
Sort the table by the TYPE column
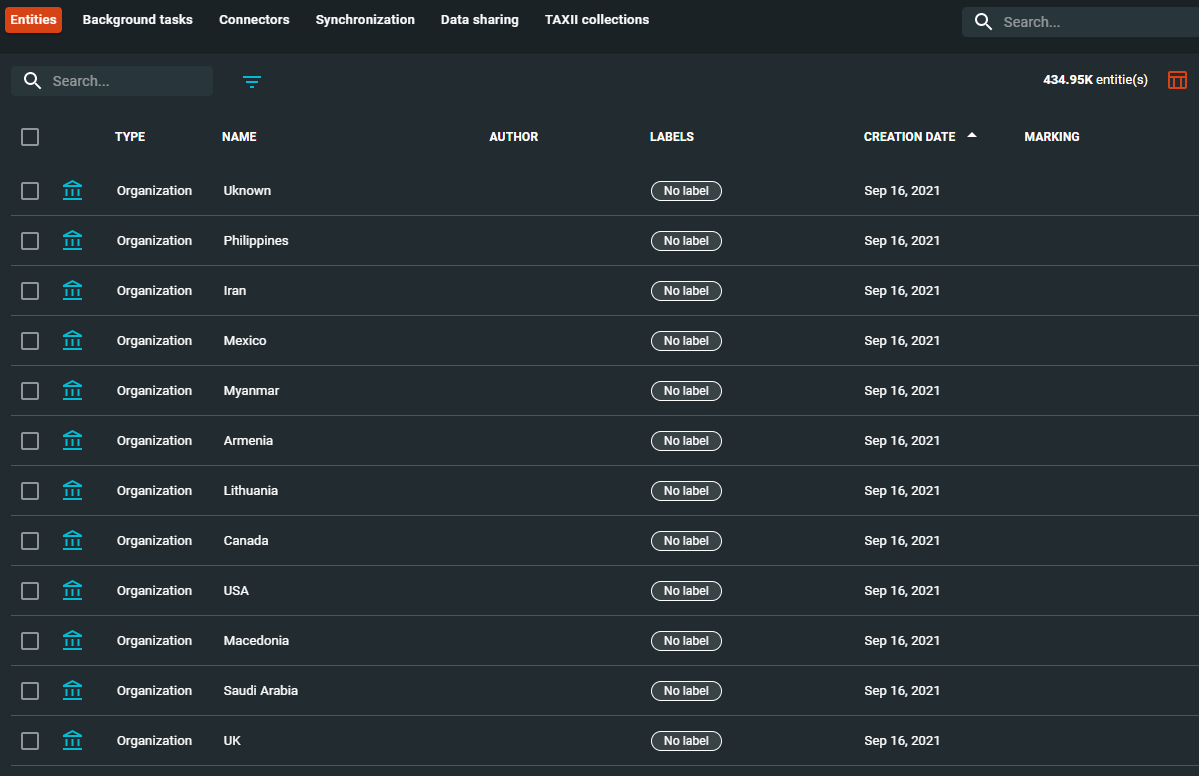[x=129, y=136]
